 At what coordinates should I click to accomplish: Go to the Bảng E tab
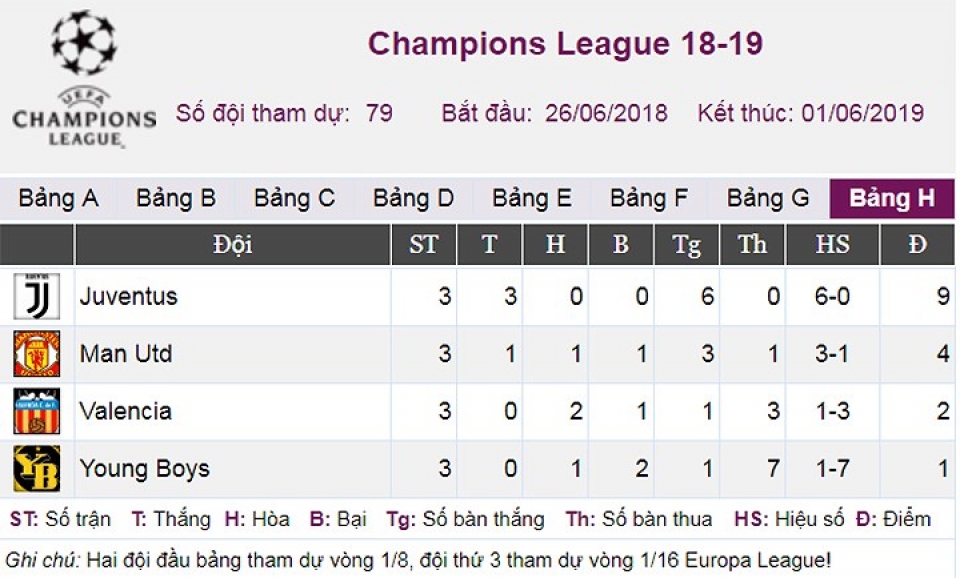(531, 199)
